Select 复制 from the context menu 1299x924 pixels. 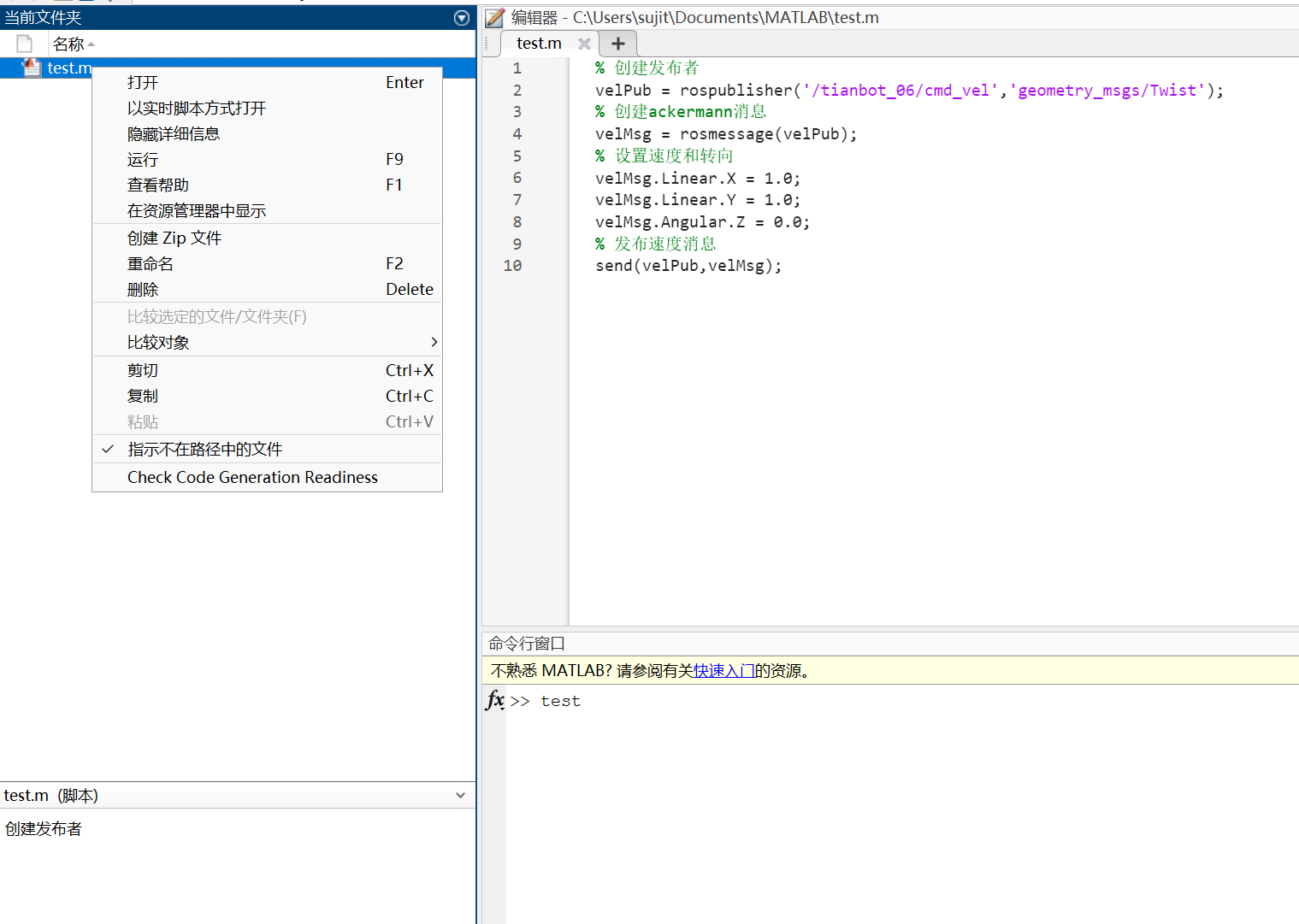pyautogui.click(x=267, y=396)
